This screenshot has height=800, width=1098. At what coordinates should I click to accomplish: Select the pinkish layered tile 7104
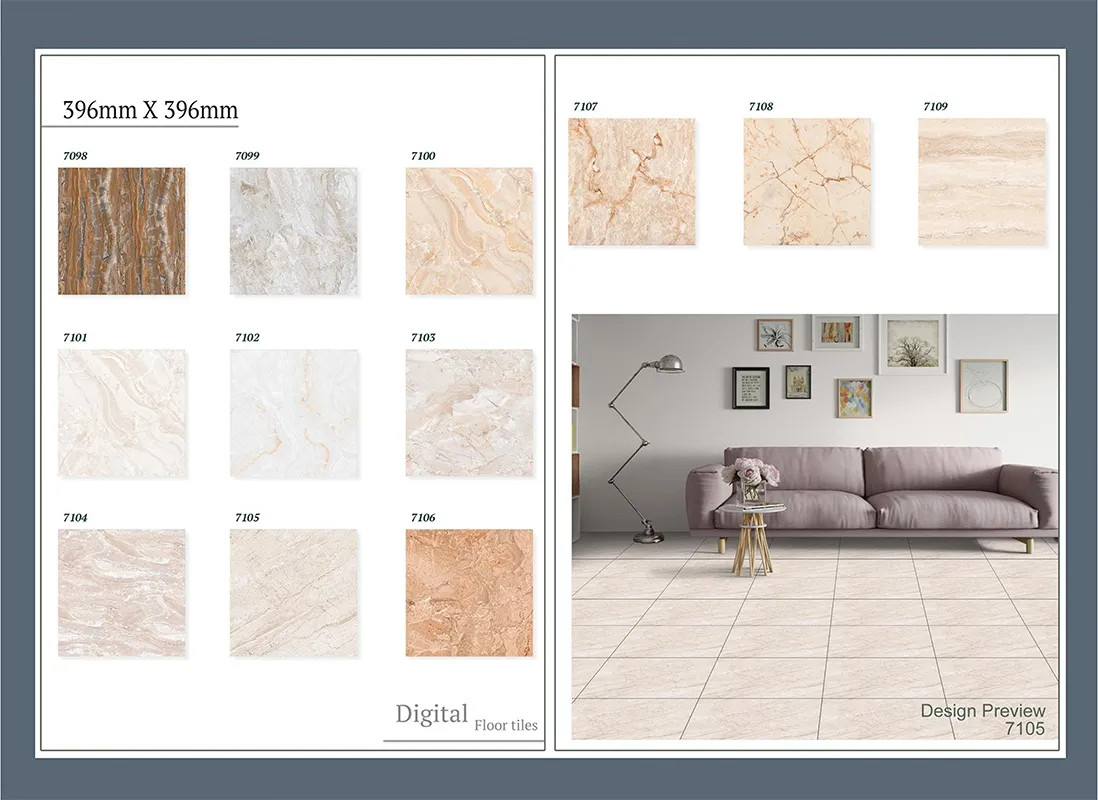point(121,593)
